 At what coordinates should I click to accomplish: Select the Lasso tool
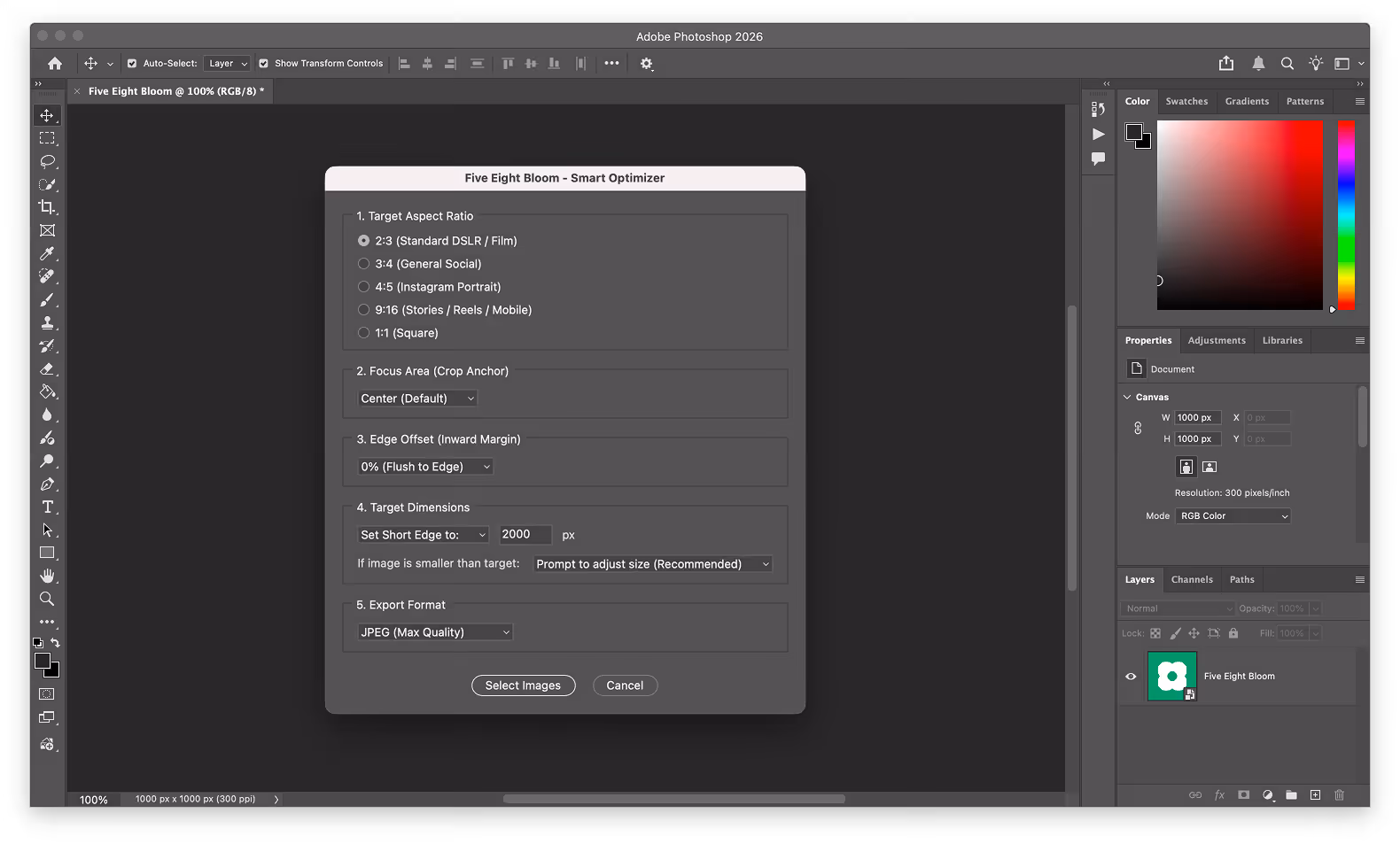point(47,161)
